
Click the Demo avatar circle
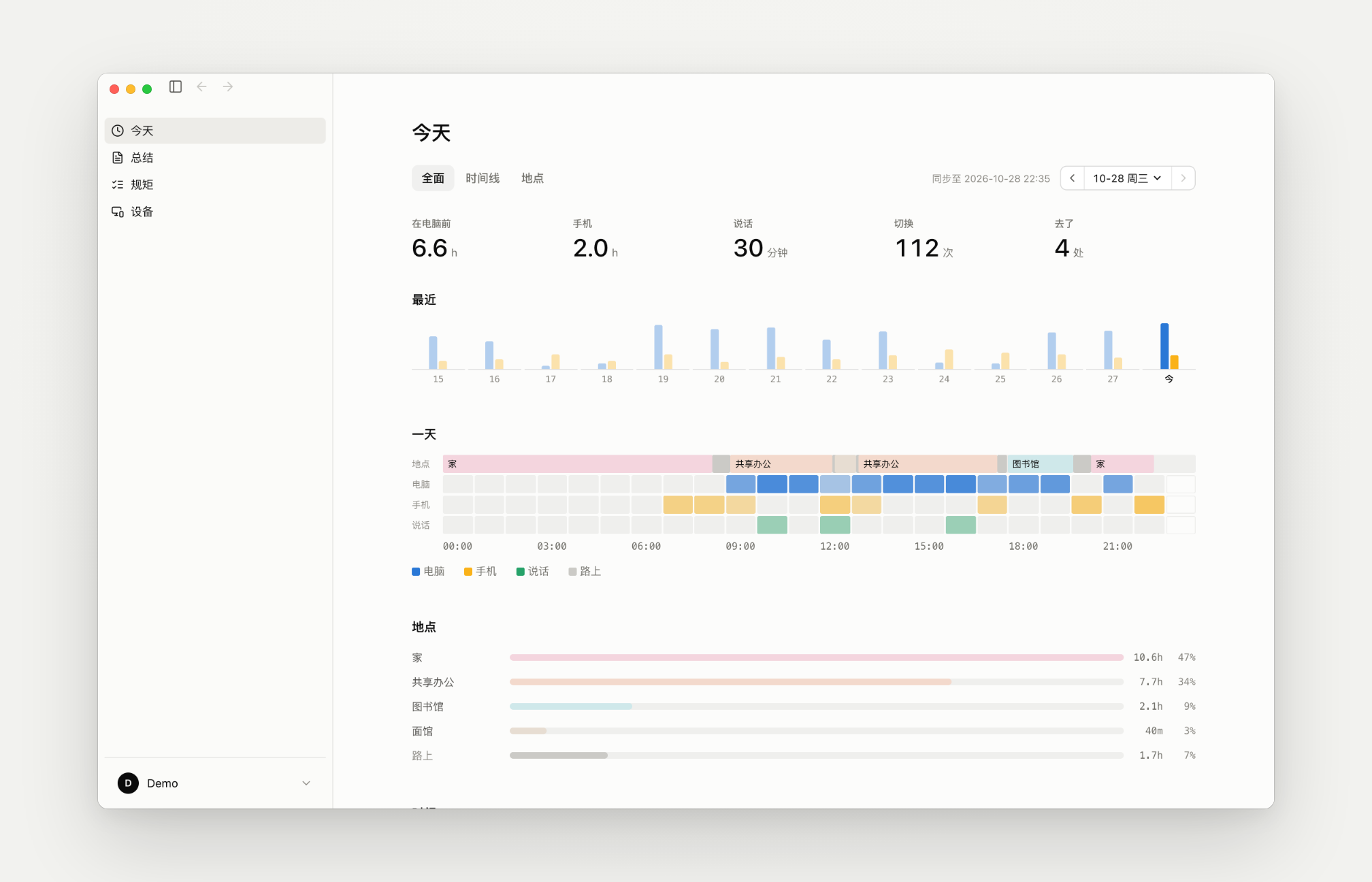point(128,783)
